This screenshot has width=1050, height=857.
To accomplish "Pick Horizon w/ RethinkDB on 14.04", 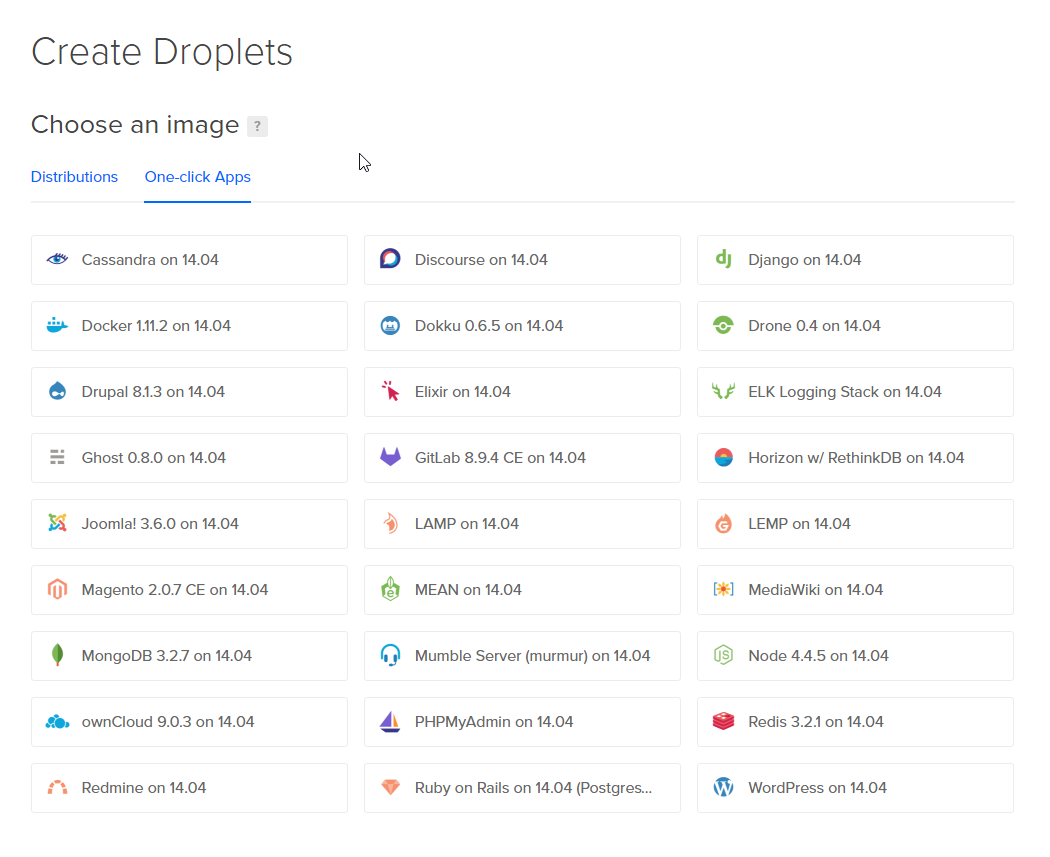I will (855, 458).
